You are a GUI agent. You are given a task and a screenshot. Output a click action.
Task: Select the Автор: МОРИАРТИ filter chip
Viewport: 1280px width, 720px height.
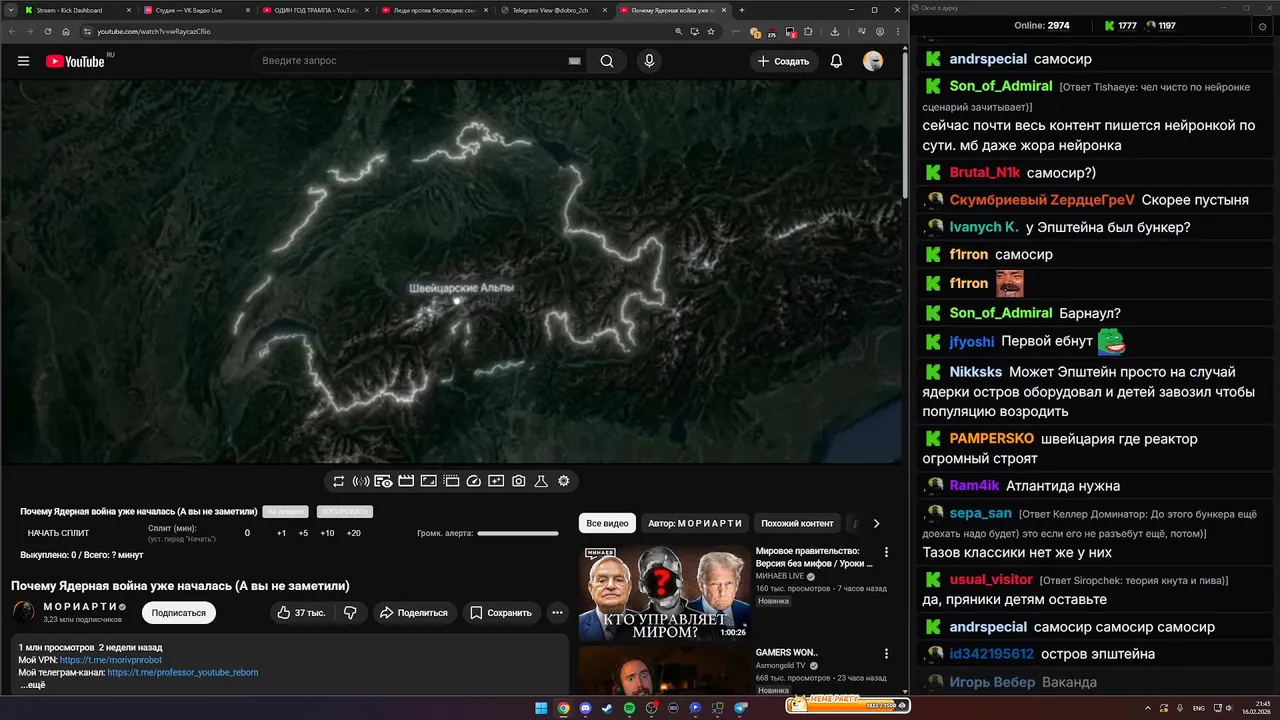pyautogui.click(x=695, y=523)
